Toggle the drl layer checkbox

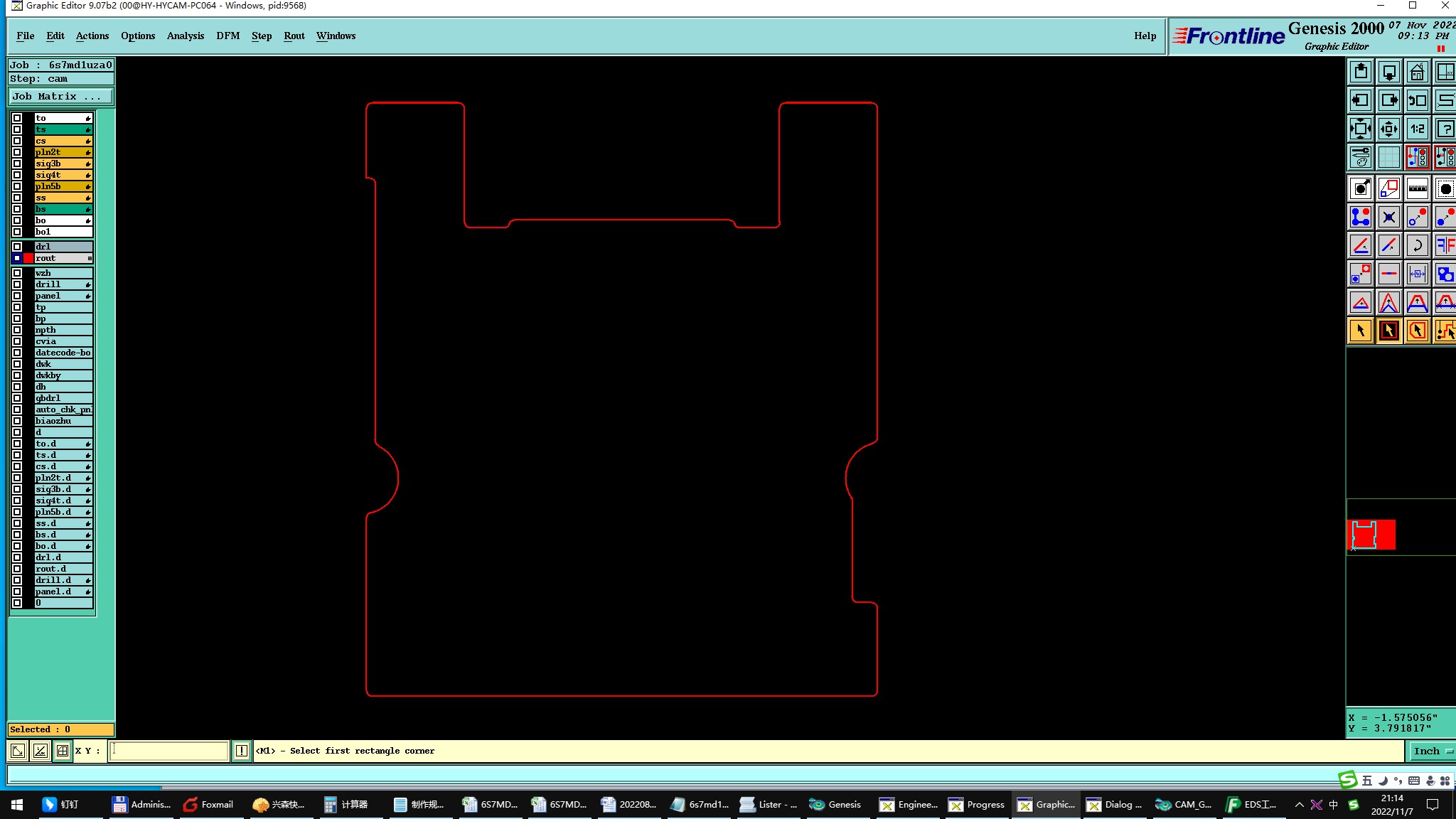point(17,247)
